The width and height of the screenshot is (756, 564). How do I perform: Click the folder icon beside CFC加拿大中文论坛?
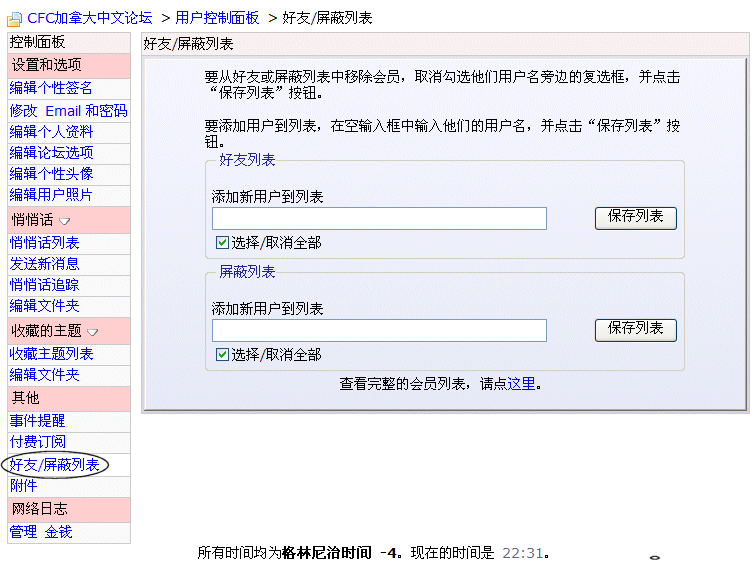[x=14, y=19]
